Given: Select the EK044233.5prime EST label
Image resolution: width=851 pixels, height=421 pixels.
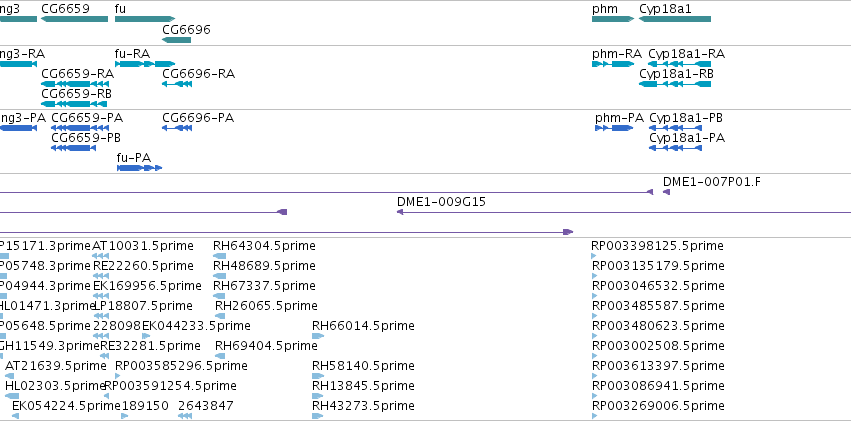Looking at the screenshot, I should tap(196, 326).
